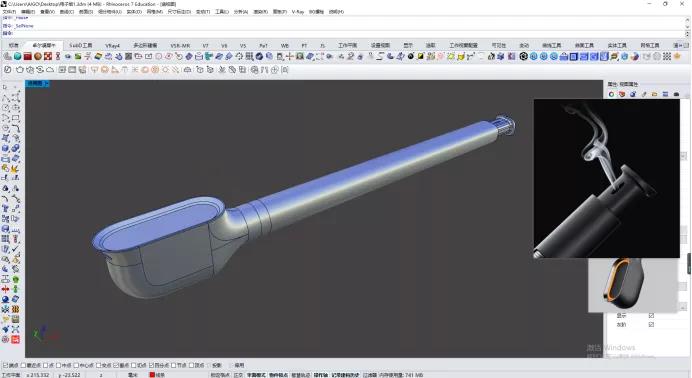This screenshot has height=378, width=692.
Task: Click the yellow and black square toolbar icon
Action: click(421, 56)
